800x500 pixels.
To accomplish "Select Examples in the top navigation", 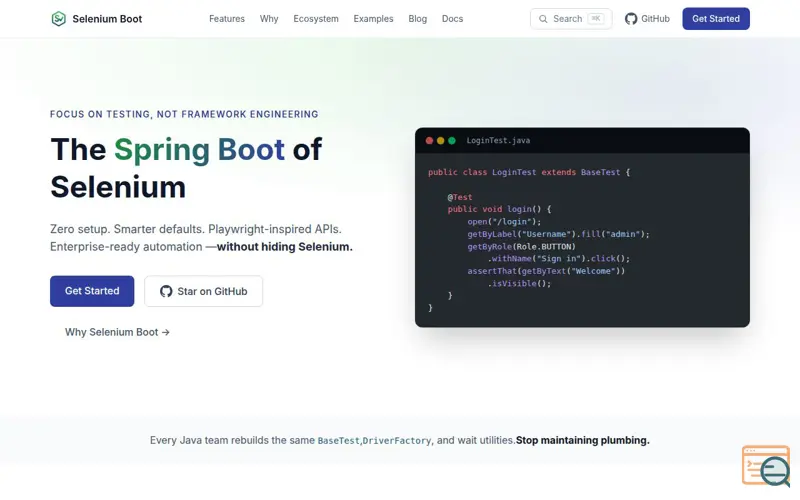I will [x=373, y=19].
